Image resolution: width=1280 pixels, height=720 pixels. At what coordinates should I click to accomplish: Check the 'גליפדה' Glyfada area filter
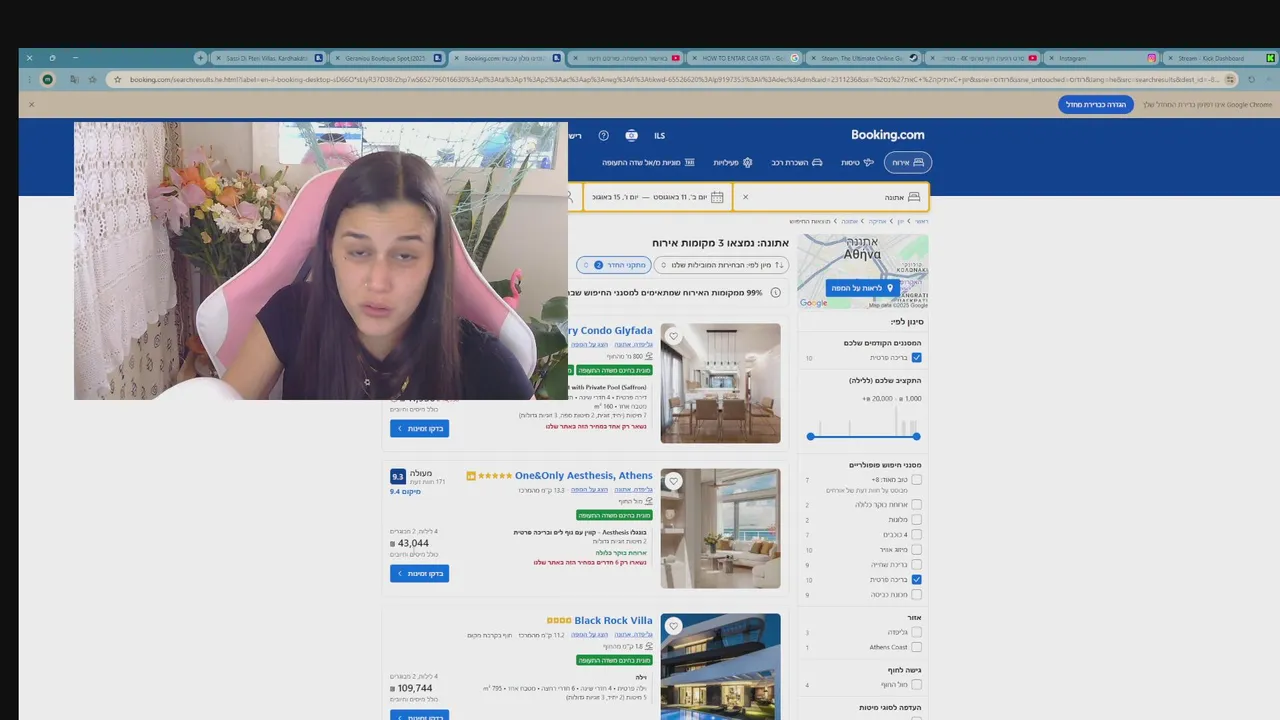point(916,632)
